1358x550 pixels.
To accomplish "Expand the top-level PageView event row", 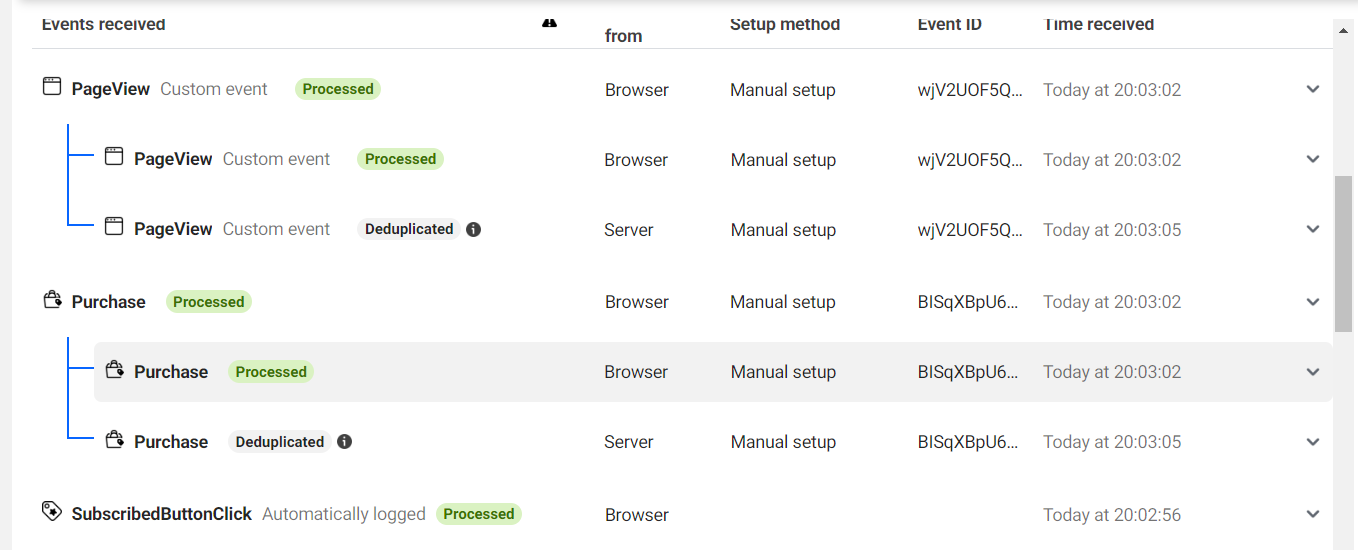I will (x=1313, y=89).
